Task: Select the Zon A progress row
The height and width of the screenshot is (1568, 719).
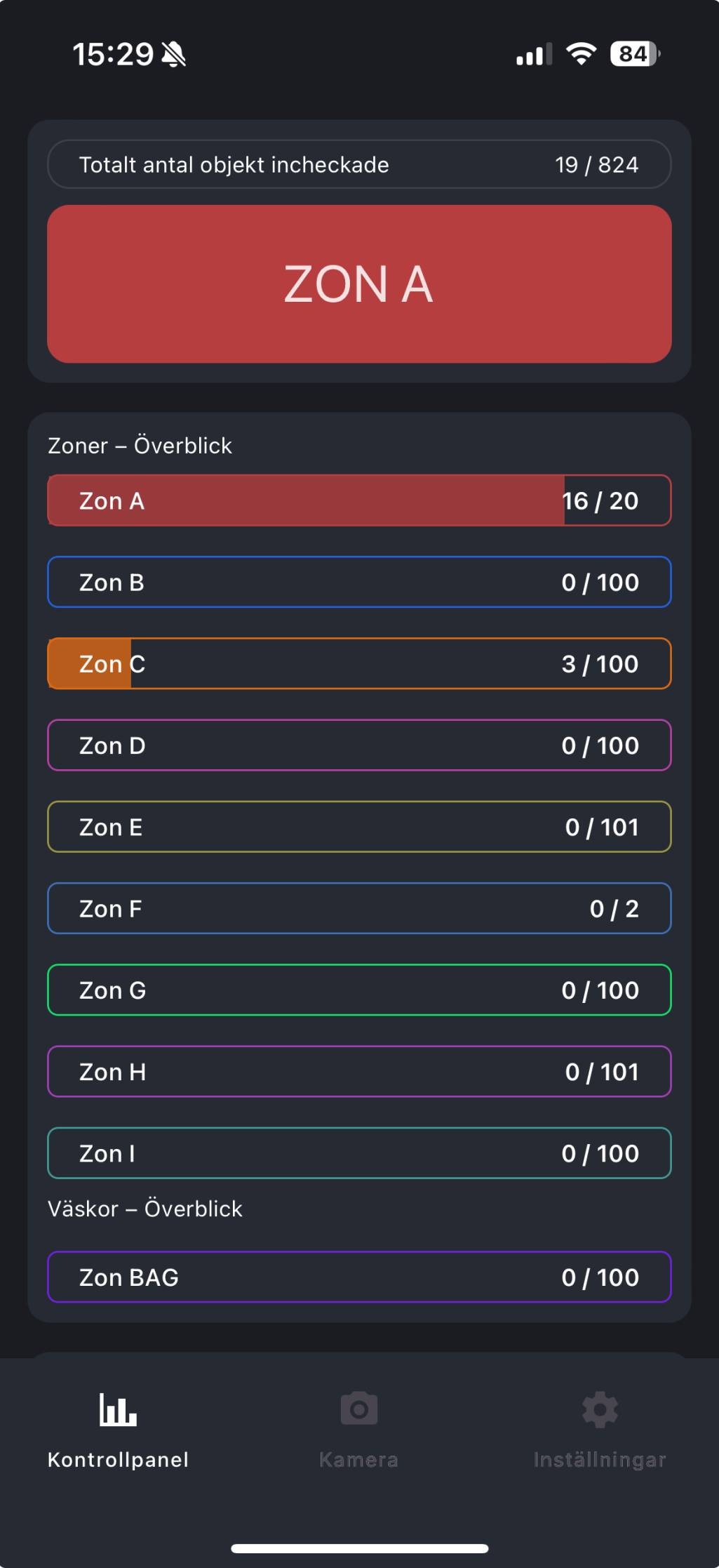Action: coord(359,500)
